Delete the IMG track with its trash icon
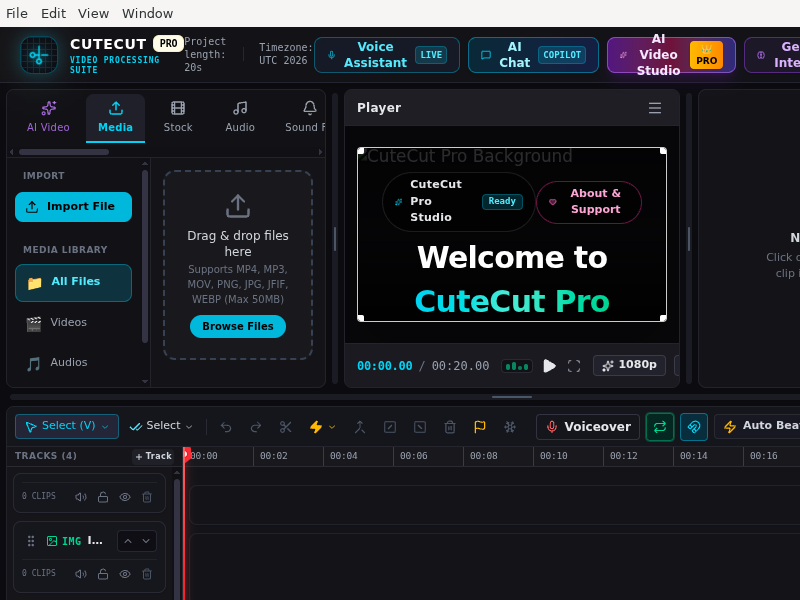This screenshot has height=600, width=800. click(x=147, y=574)
